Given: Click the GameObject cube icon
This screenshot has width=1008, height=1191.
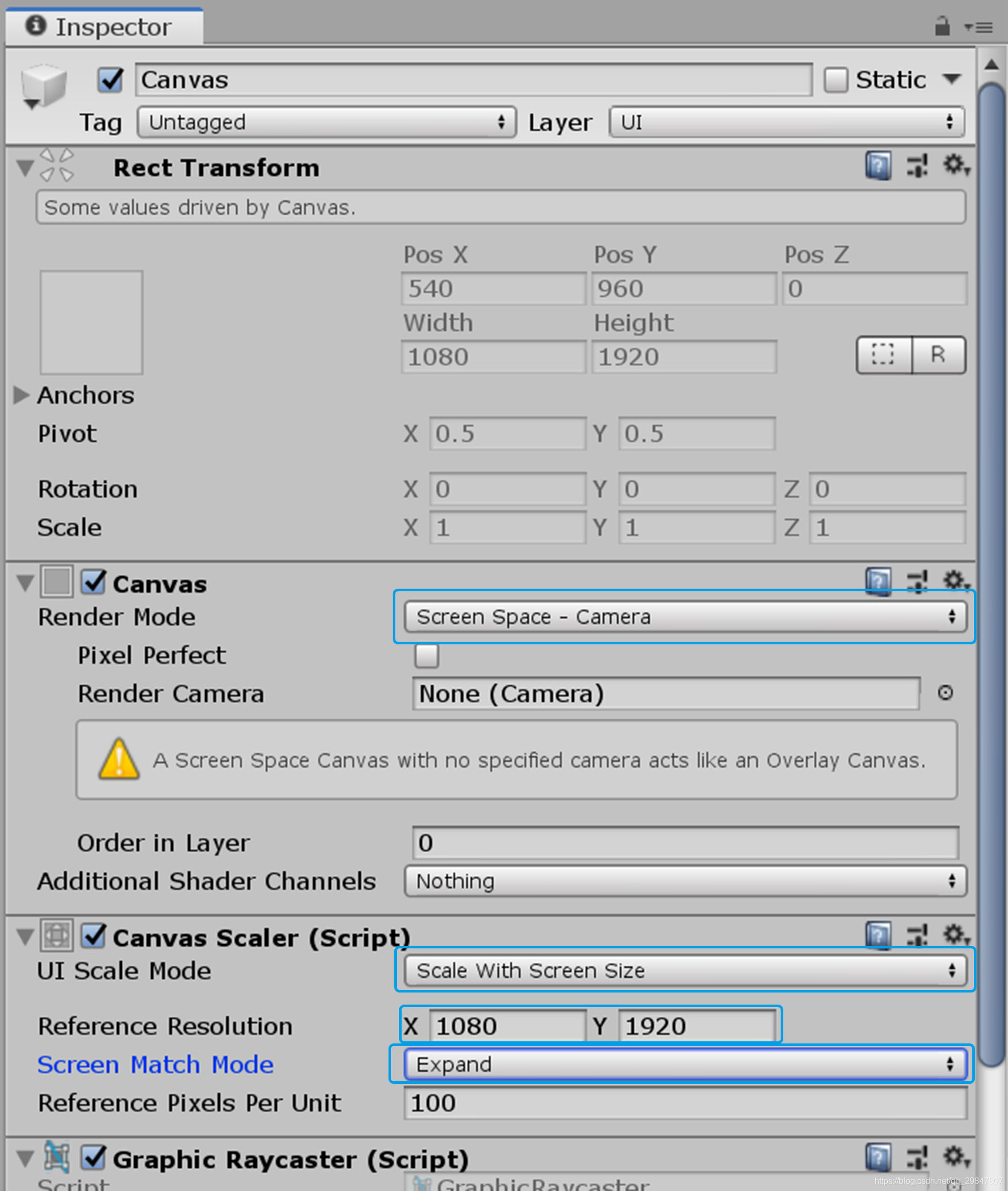Looking at the screenshot, I should [x=43, y=85].
